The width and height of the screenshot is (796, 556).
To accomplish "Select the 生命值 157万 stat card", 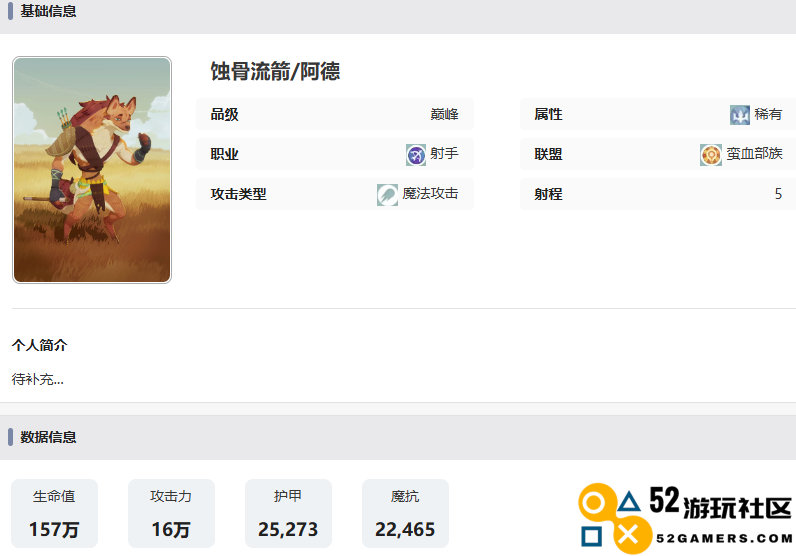I will tap(54, 513).
